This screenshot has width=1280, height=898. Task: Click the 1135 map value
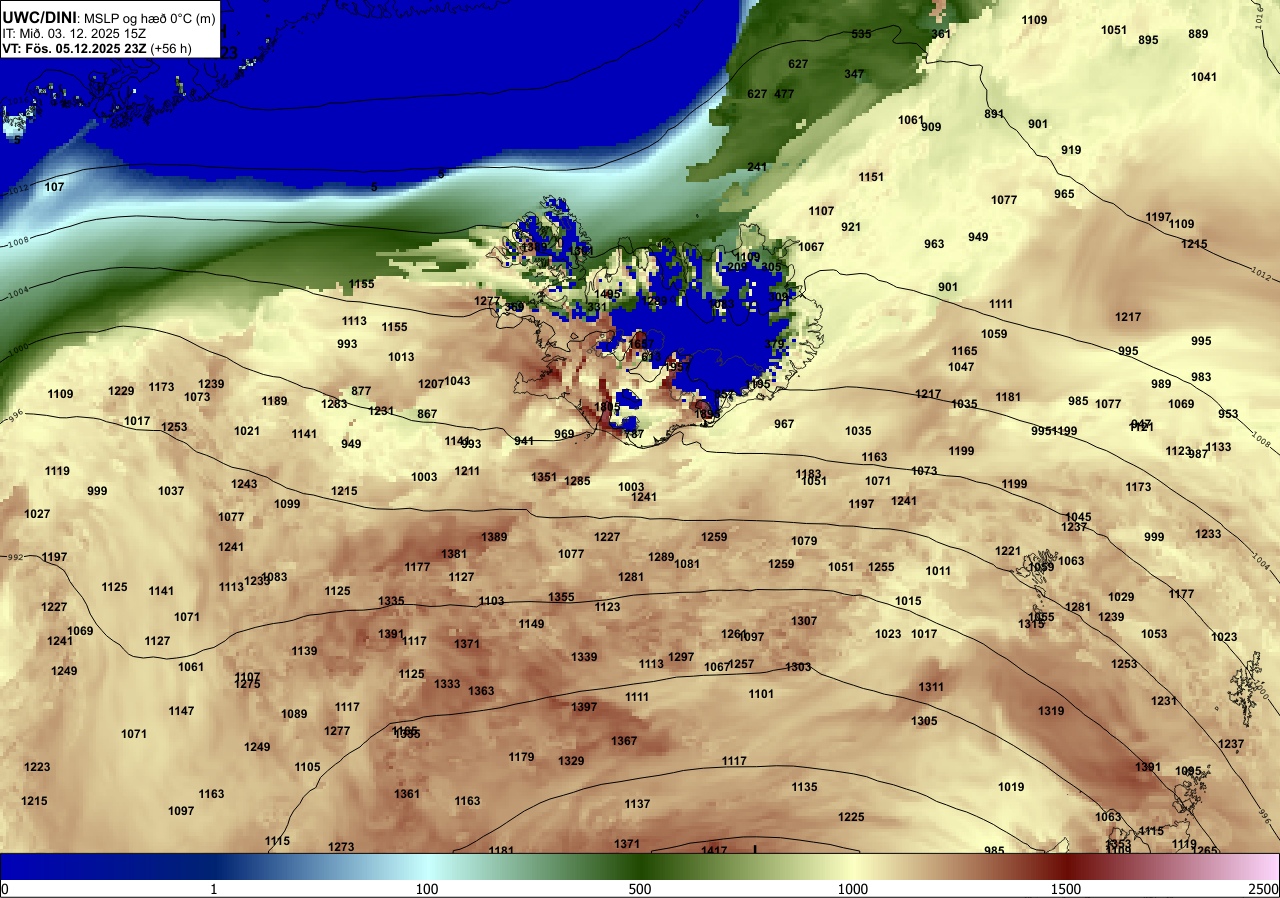point(804,787)
